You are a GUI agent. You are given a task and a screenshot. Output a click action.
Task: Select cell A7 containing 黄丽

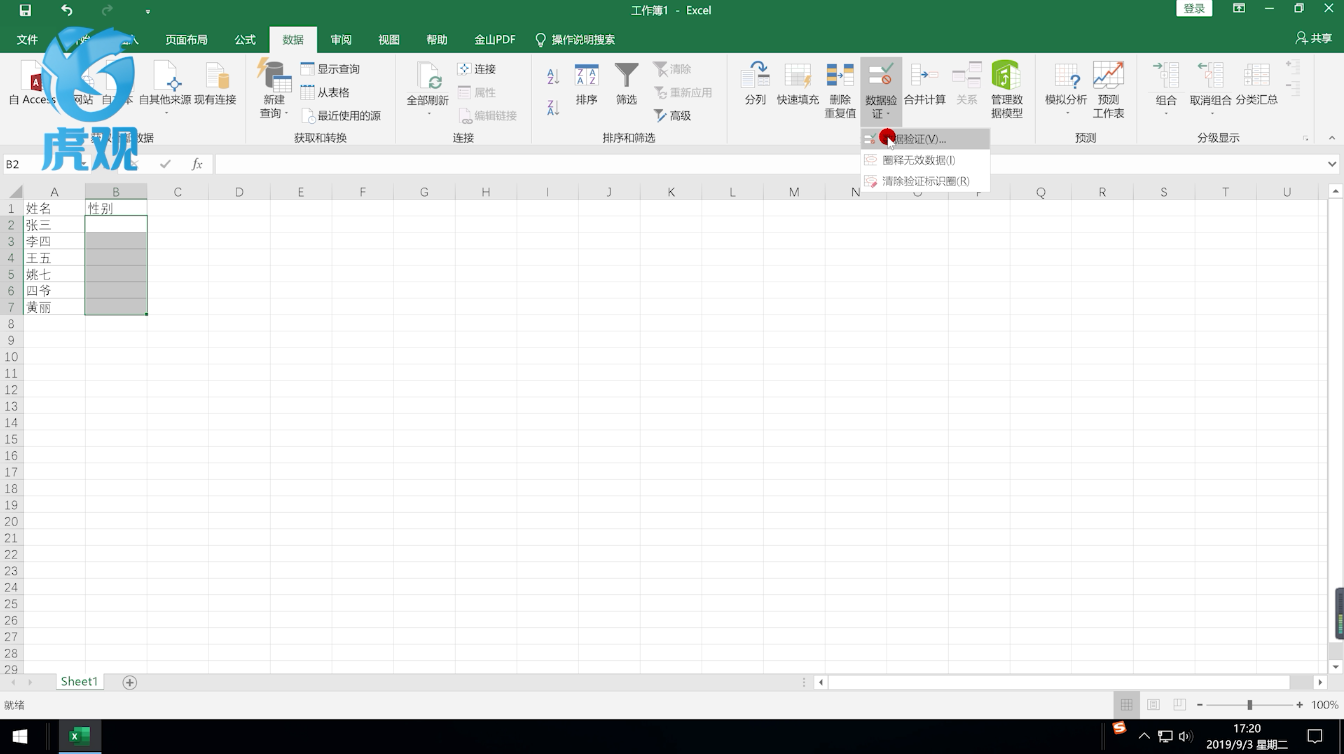54,307
